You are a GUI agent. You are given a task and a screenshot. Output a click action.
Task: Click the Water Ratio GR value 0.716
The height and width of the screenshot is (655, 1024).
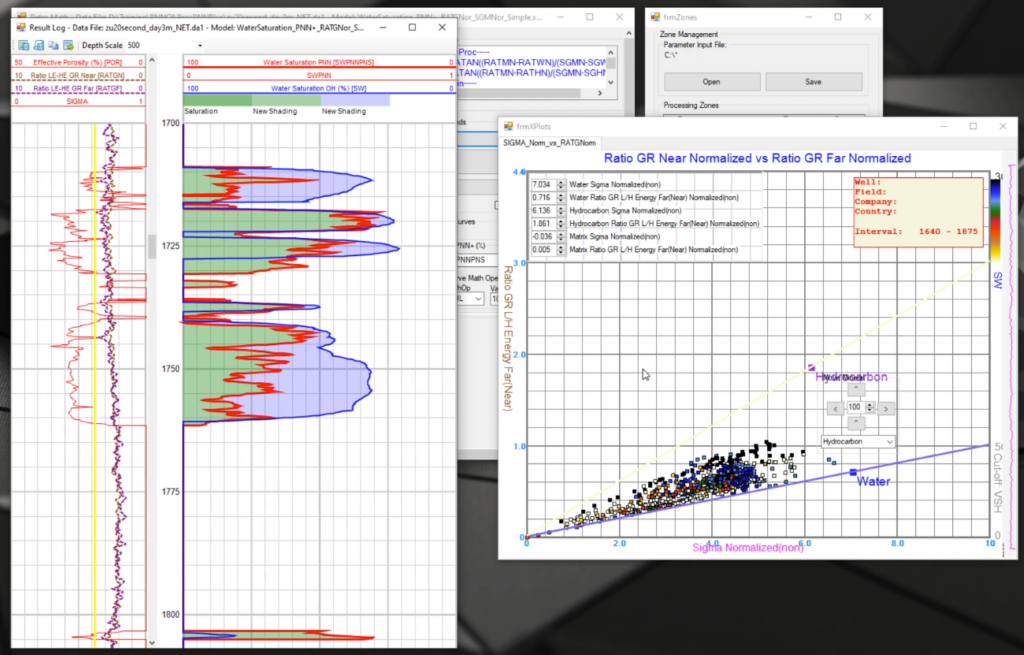[543, 198]
